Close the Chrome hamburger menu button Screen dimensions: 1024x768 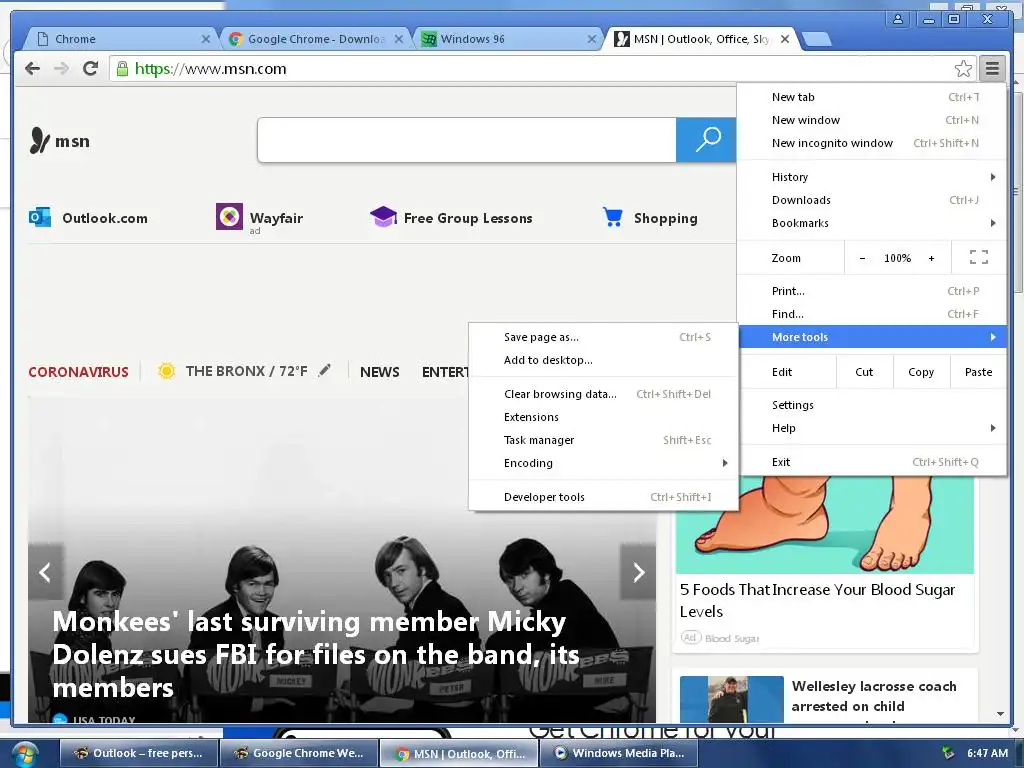point(992,69)
